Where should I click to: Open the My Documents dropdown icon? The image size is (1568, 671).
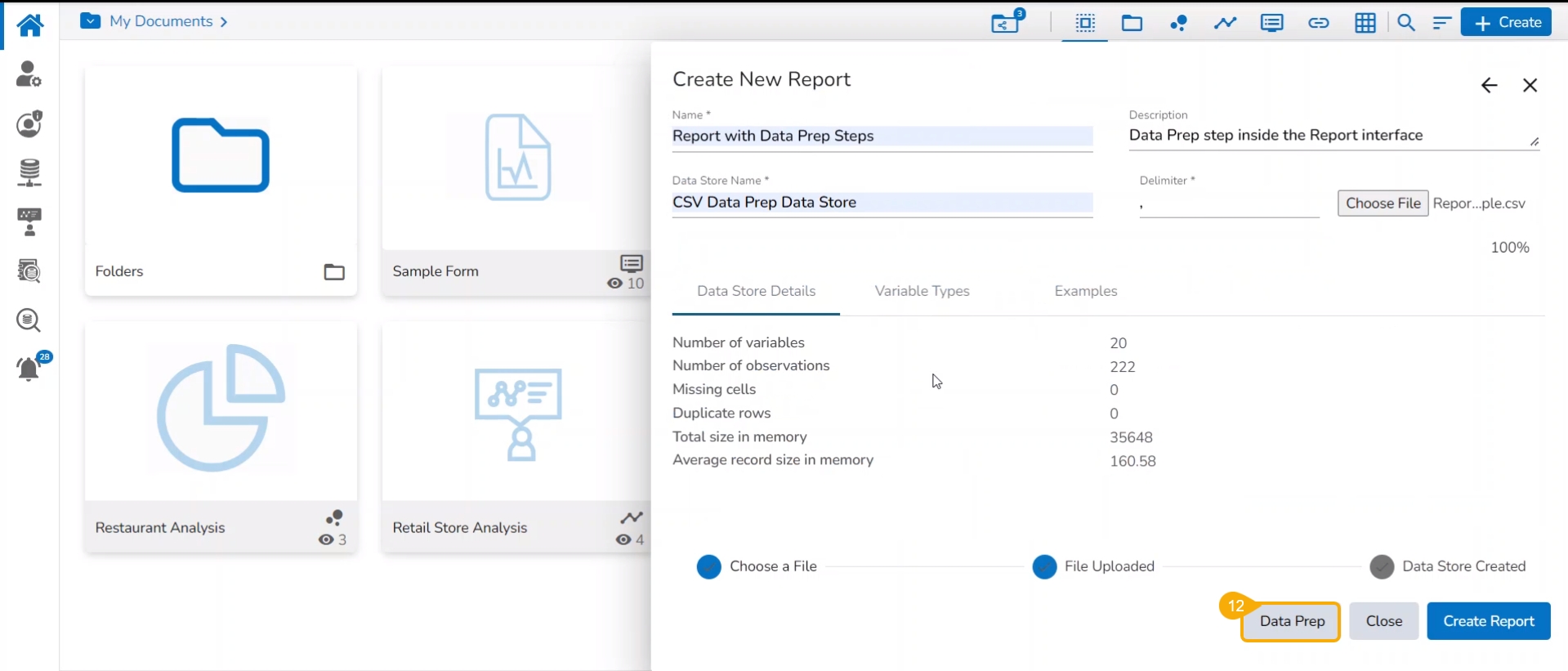click(91, 21)
